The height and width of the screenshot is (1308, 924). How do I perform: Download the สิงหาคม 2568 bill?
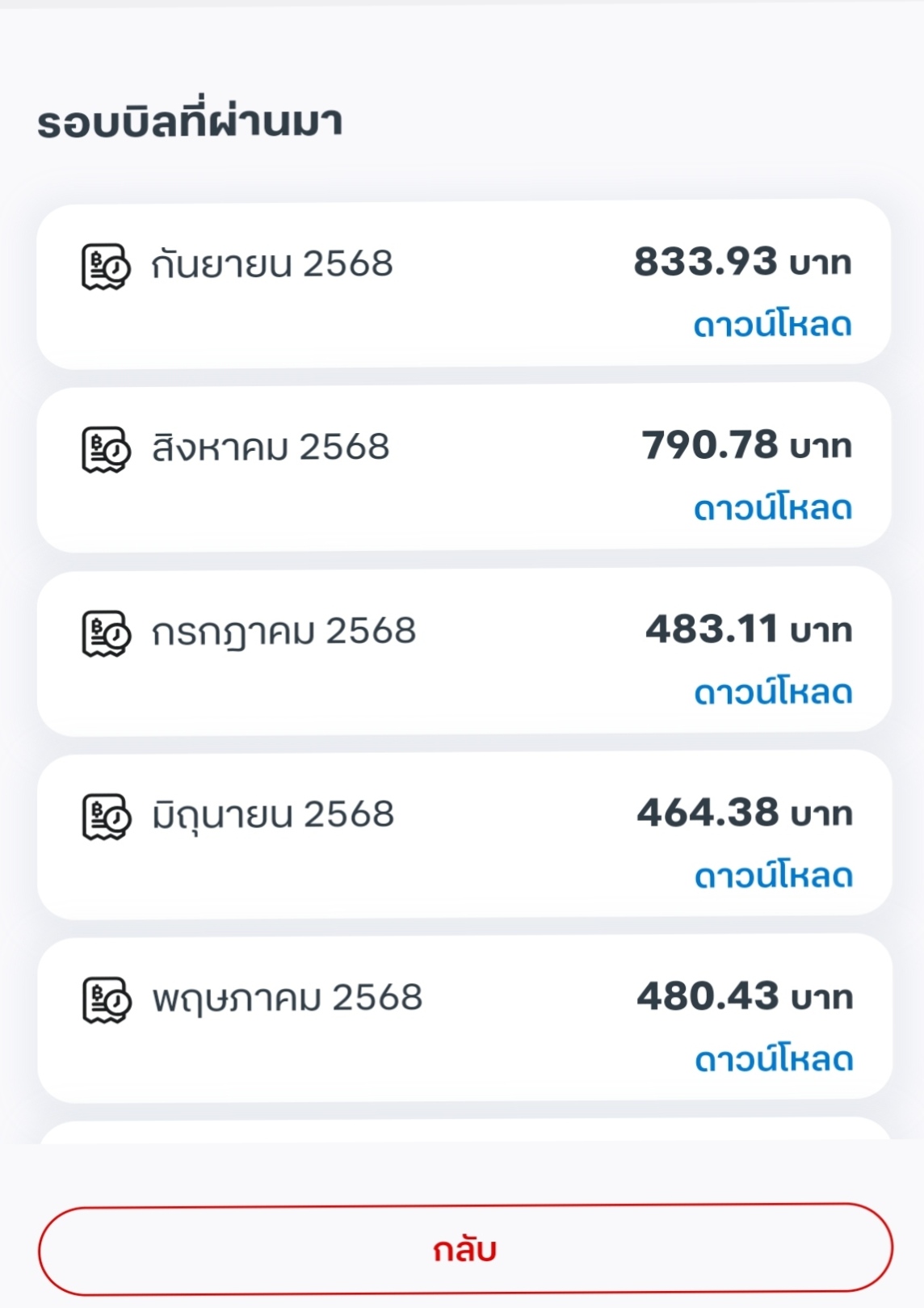pyautogui.click(x=772, y=508)
